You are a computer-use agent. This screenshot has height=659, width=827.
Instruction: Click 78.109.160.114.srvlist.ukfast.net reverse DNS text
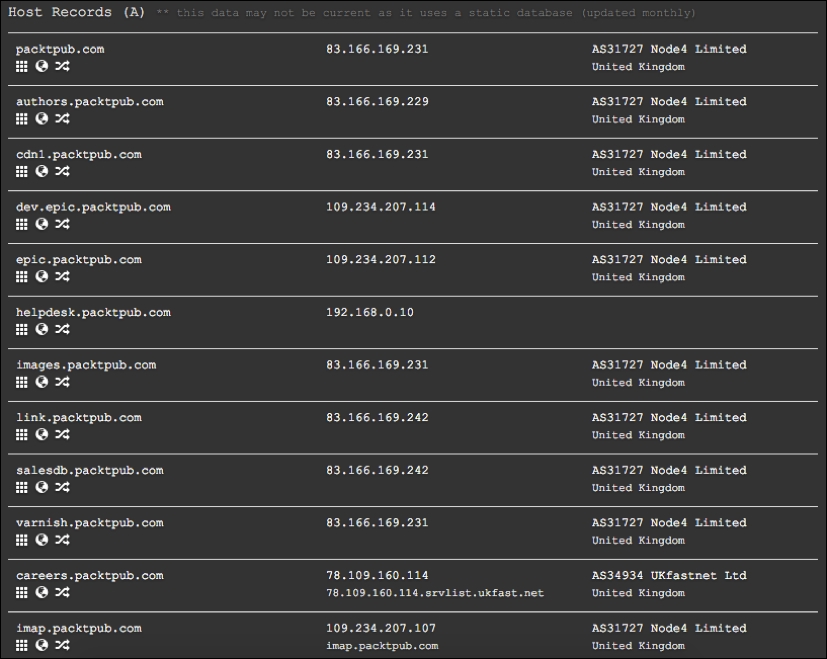435,593
